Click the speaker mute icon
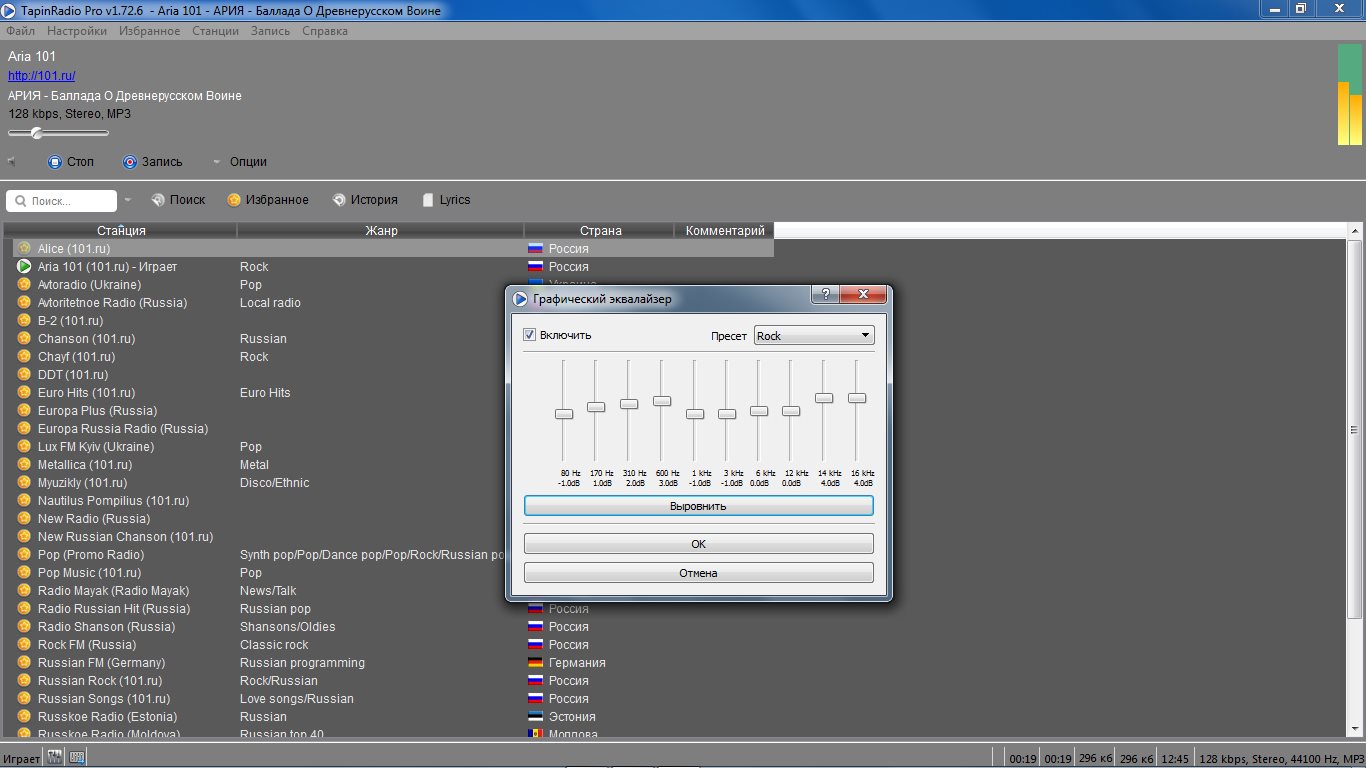This screenshot has width=1366, height=768. click(x=12, y=162)
